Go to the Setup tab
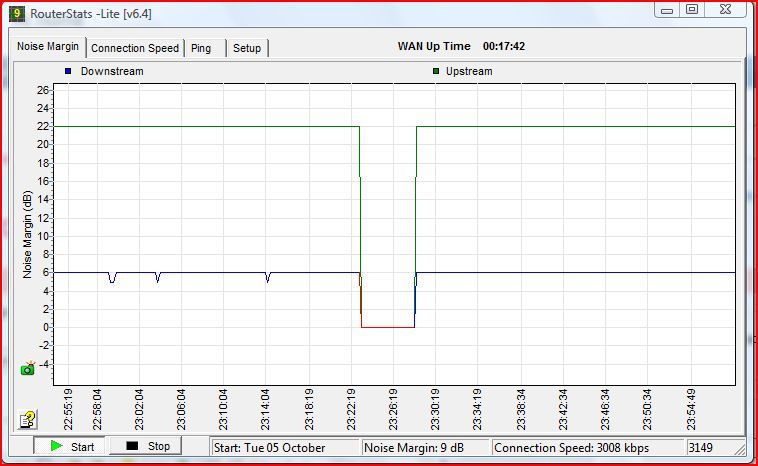 click(x=247, y=48)
